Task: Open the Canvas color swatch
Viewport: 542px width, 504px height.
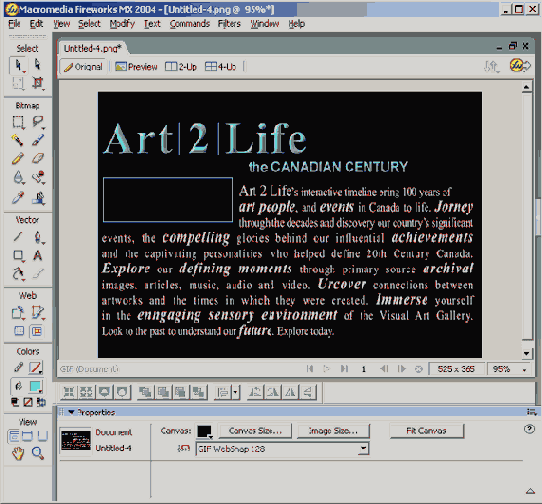Action: pyautogui.click(x=204, y=431)
